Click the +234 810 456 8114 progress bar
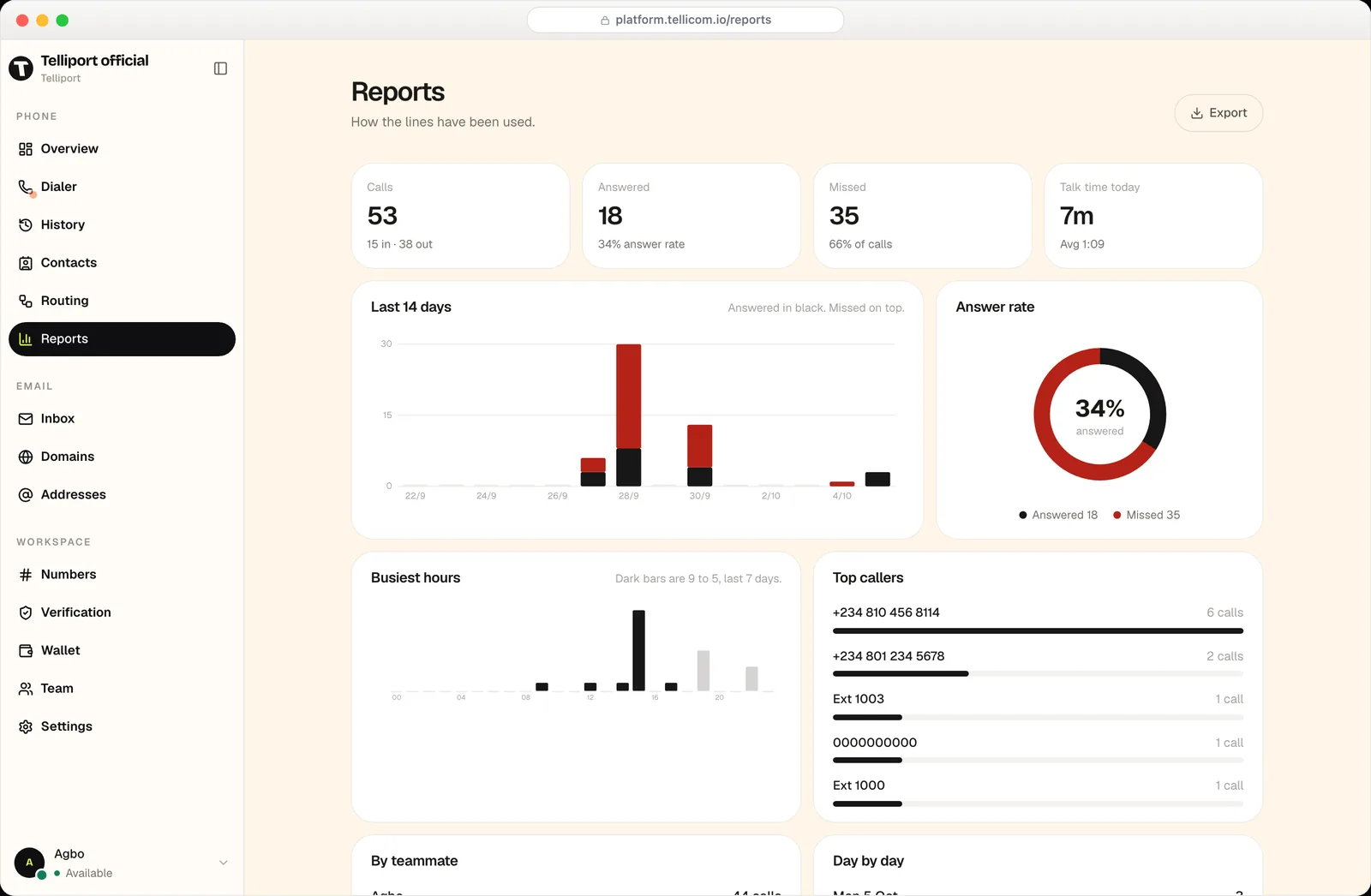Viewport: 1371px width, 896px height. click(x=1038, y=631)
